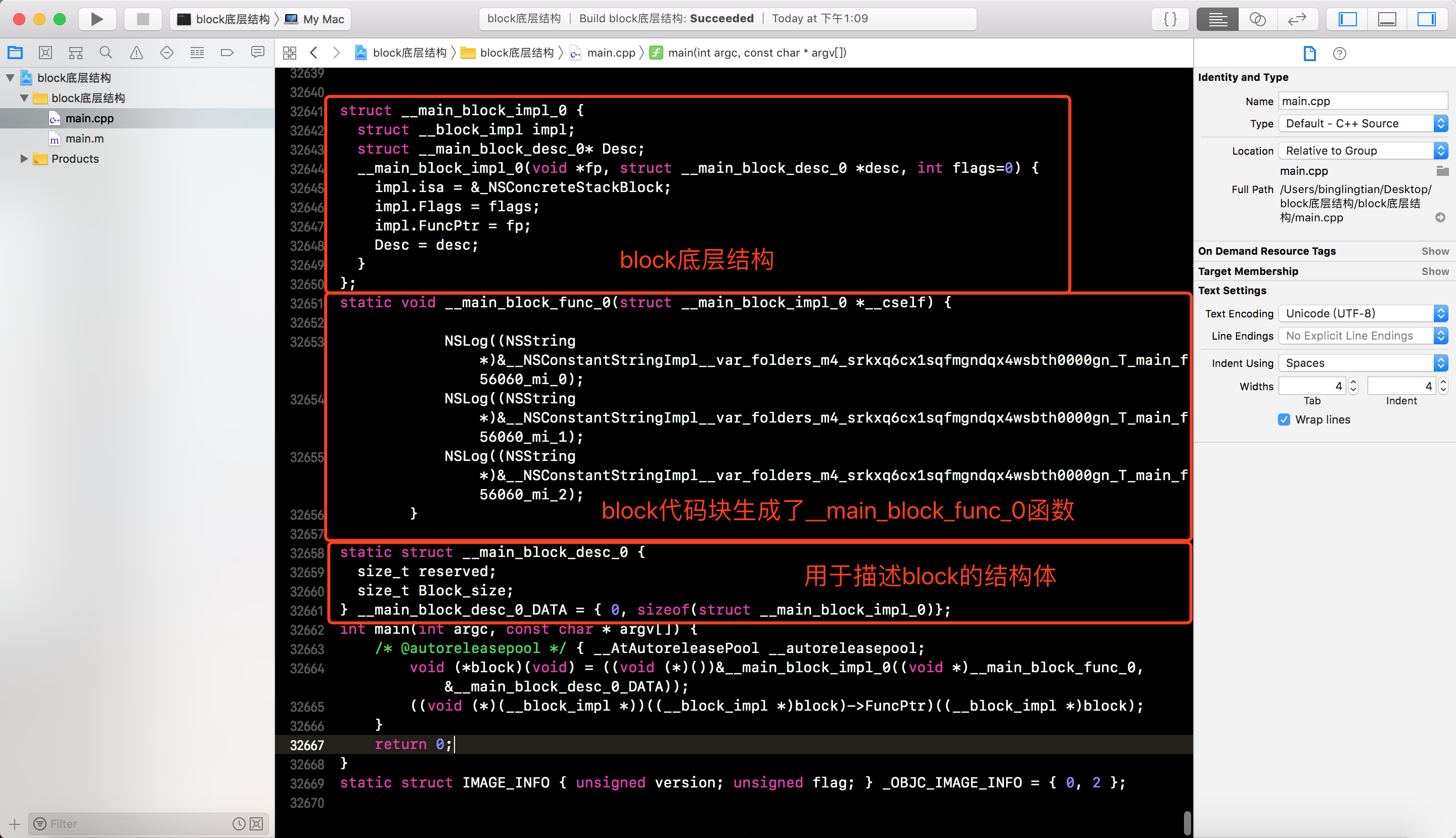Toggle the Debug area panel
Image resolution: width=1456 pixels, height=838 pixels.
pyautogui.click(x=1387, y=19)
